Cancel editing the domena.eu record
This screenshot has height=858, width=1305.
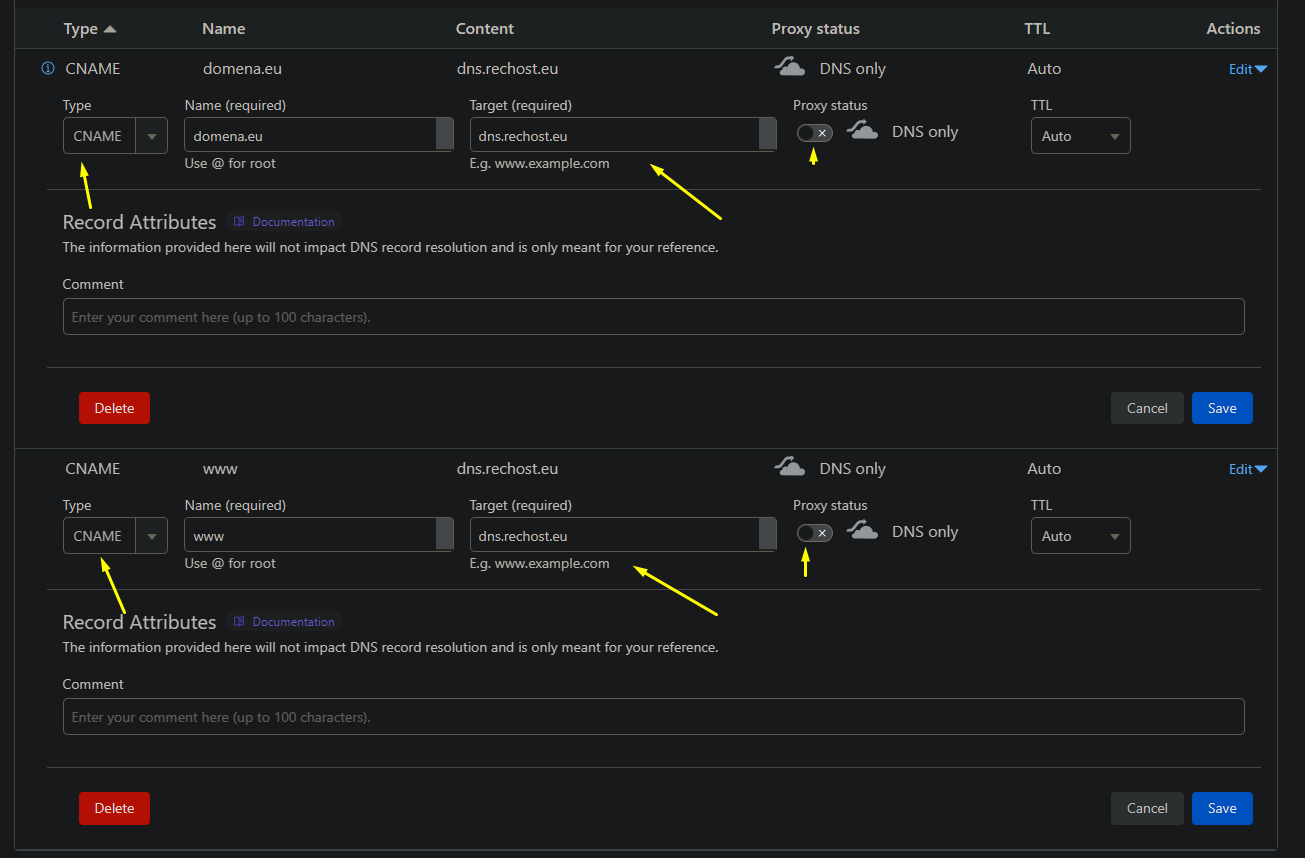(1146, 408)
